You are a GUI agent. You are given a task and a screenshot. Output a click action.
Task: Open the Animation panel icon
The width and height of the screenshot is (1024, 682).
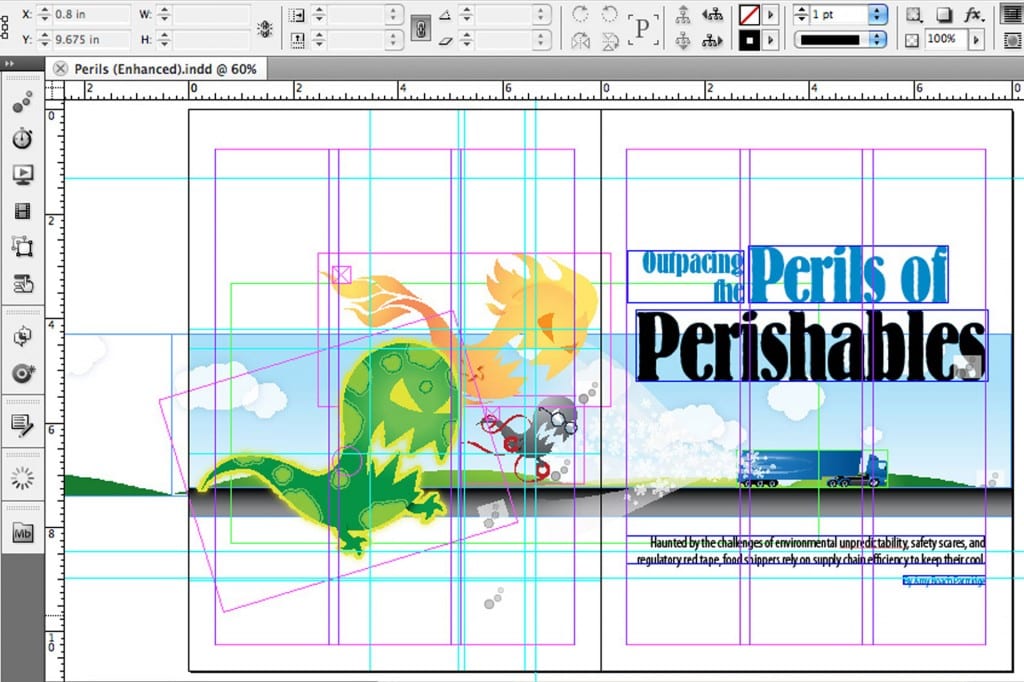point(22,102)
